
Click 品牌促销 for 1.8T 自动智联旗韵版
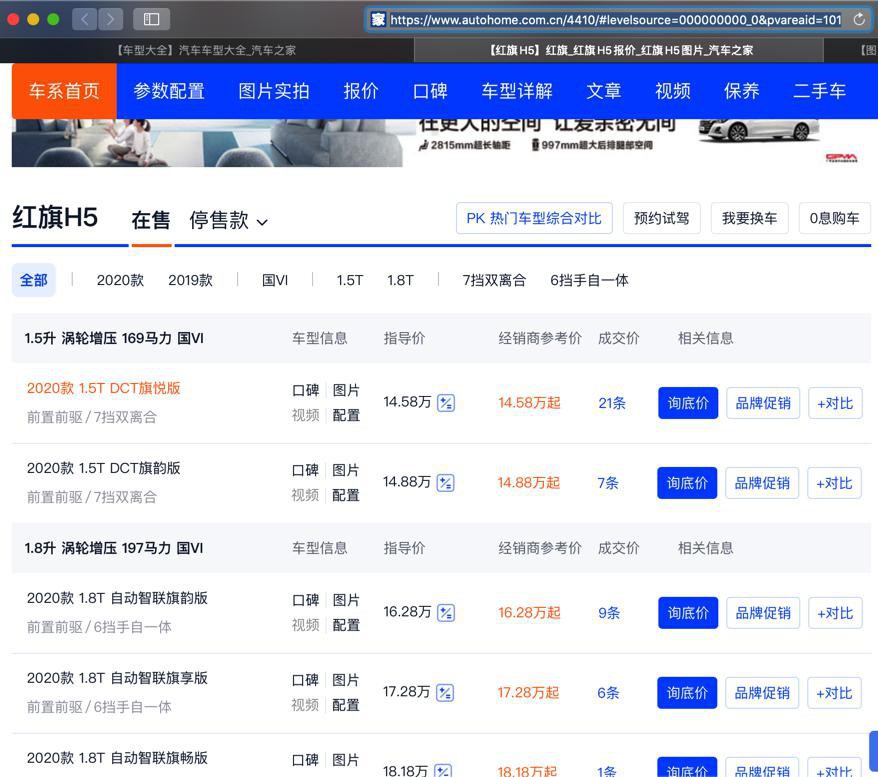[763, 613]
